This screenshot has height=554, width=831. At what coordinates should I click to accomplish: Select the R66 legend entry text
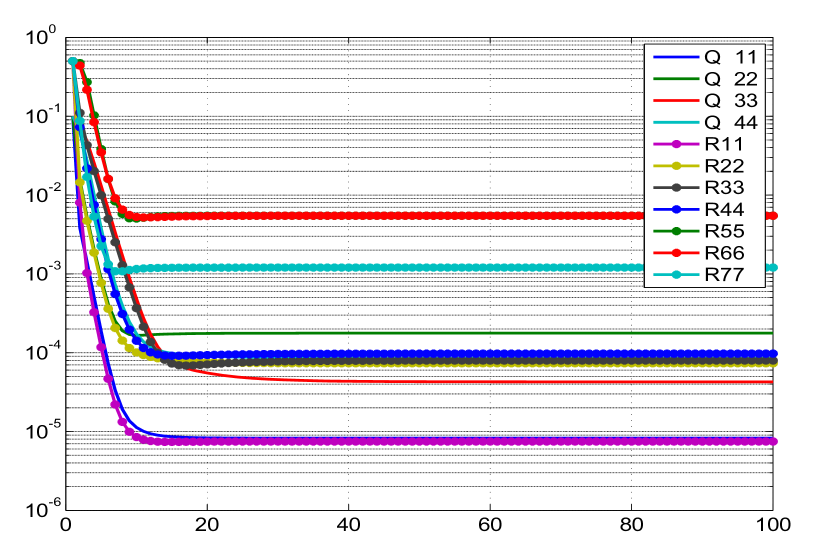click(724, 253)
